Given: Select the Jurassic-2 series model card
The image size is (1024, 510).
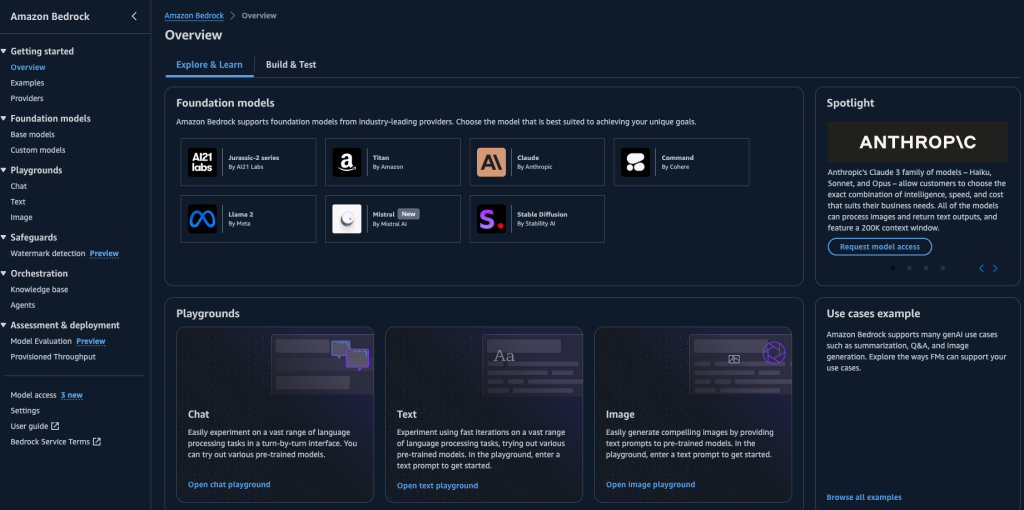Looking at the screenshot, I should pyautogui.click(x=248, y=162).
